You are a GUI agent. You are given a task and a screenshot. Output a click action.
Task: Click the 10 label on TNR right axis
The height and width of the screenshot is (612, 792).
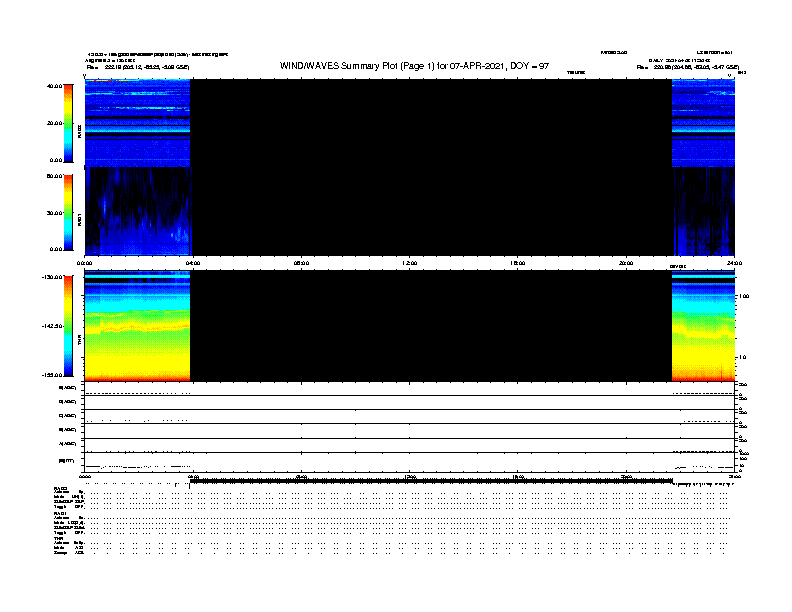[x=742, y=358]
